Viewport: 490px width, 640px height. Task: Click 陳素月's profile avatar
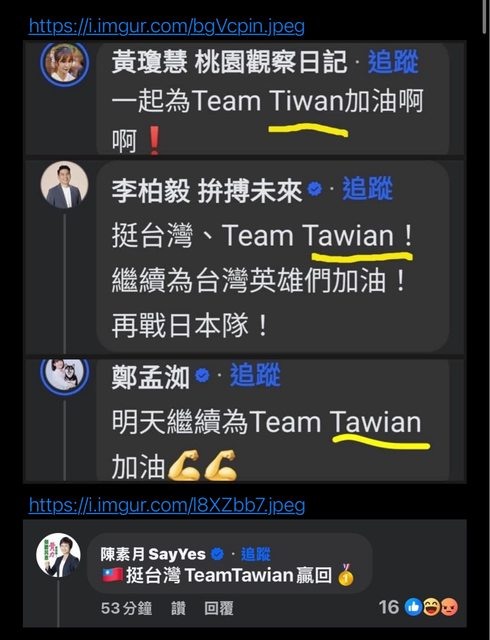(58, 555)
